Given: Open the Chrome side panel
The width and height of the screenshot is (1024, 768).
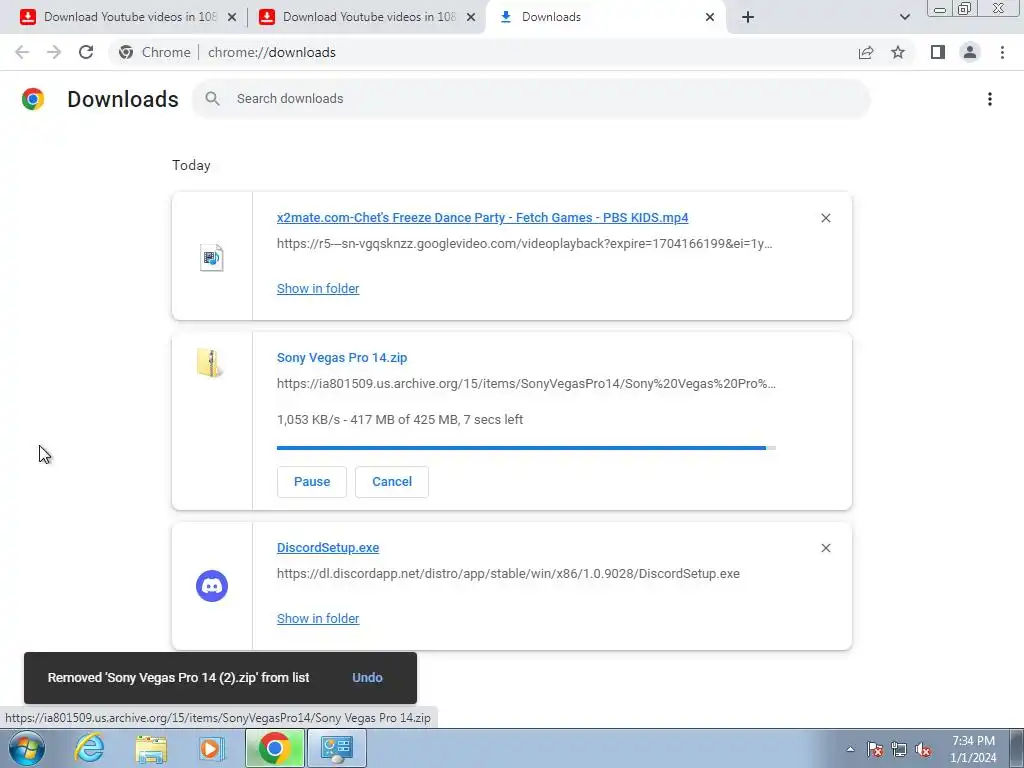Looking at the screenshot, I should (938, 52).
